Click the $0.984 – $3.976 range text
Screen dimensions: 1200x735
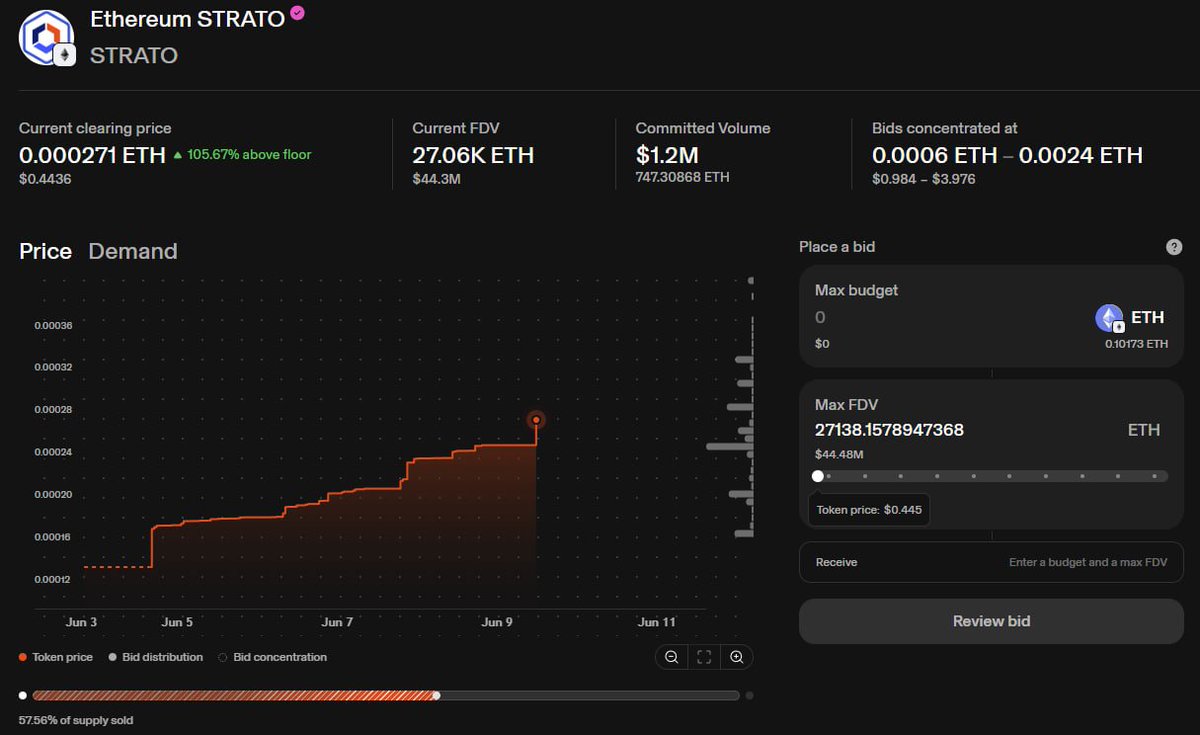(x=924, y=179)
